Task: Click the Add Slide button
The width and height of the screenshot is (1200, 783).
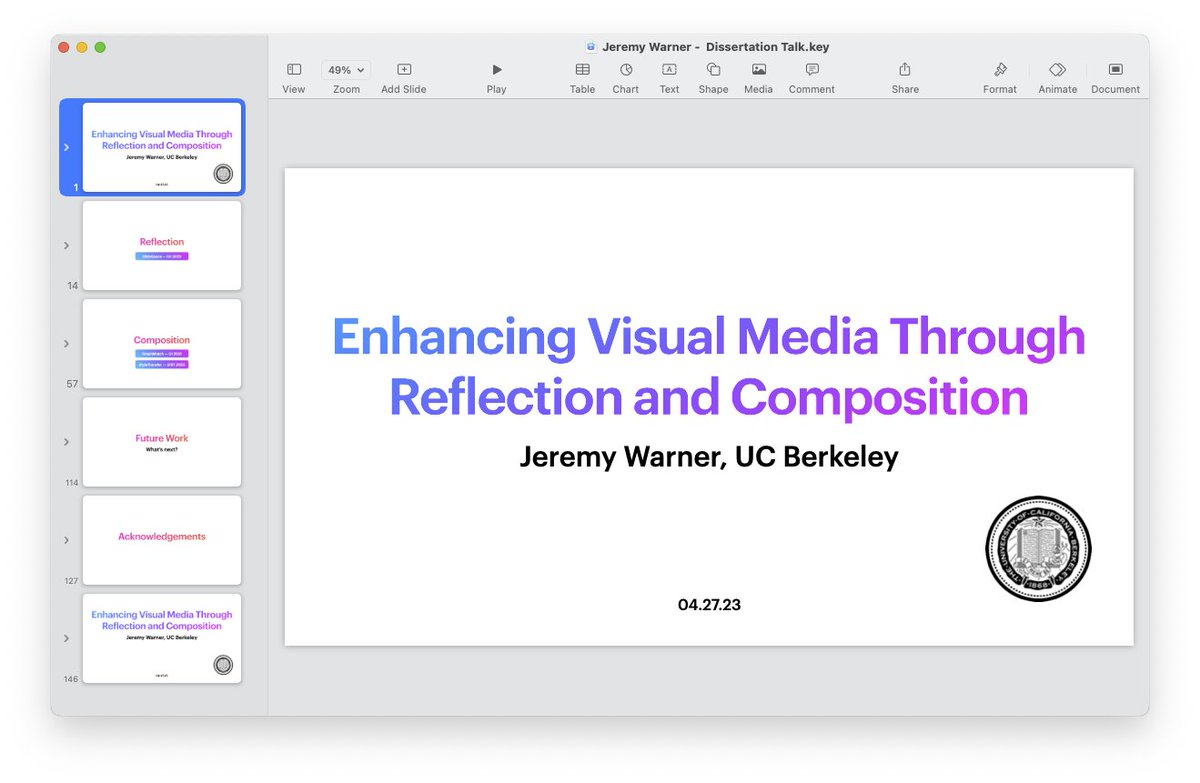Action: point(404,78)
